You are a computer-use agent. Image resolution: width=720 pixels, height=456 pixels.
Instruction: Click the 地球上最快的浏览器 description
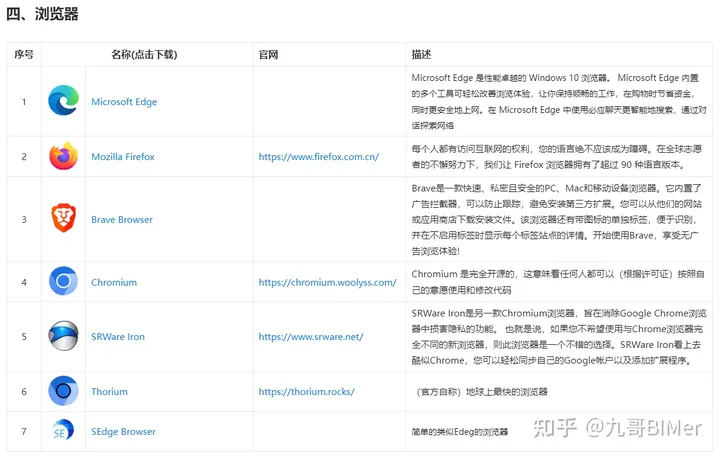(482, 392)
